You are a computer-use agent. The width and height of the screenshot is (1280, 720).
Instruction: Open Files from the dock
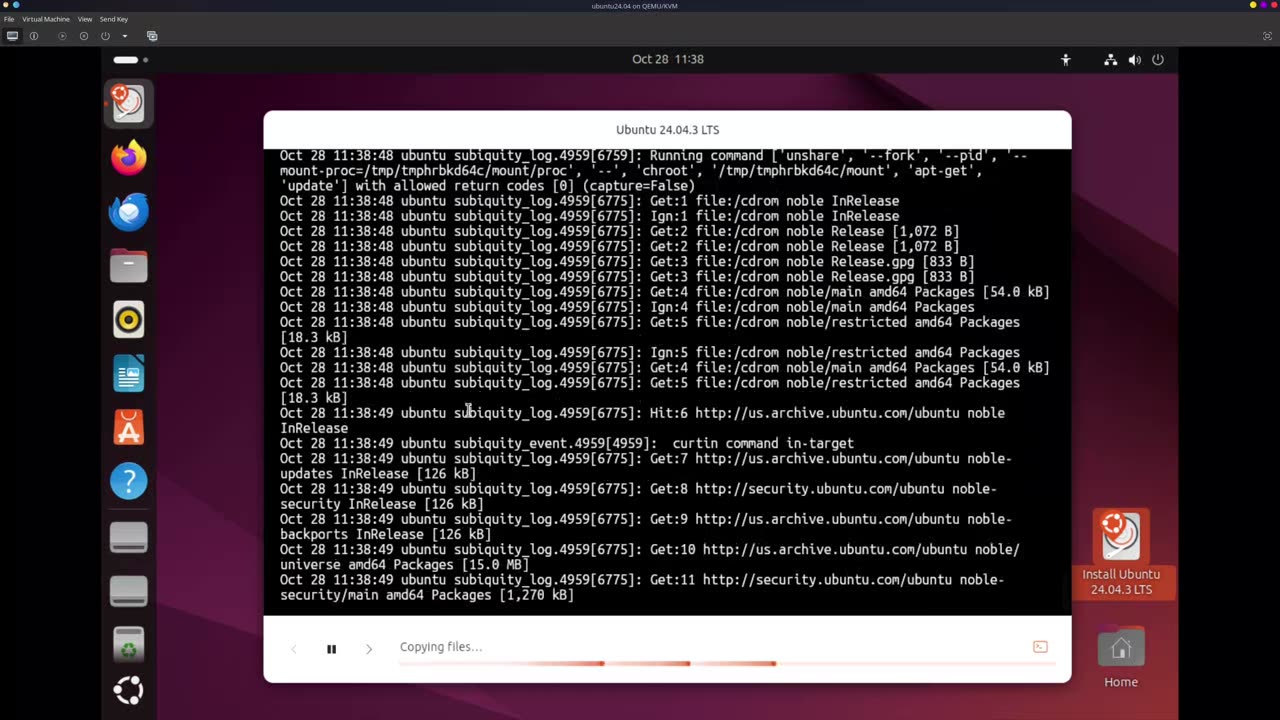(128, 266)
